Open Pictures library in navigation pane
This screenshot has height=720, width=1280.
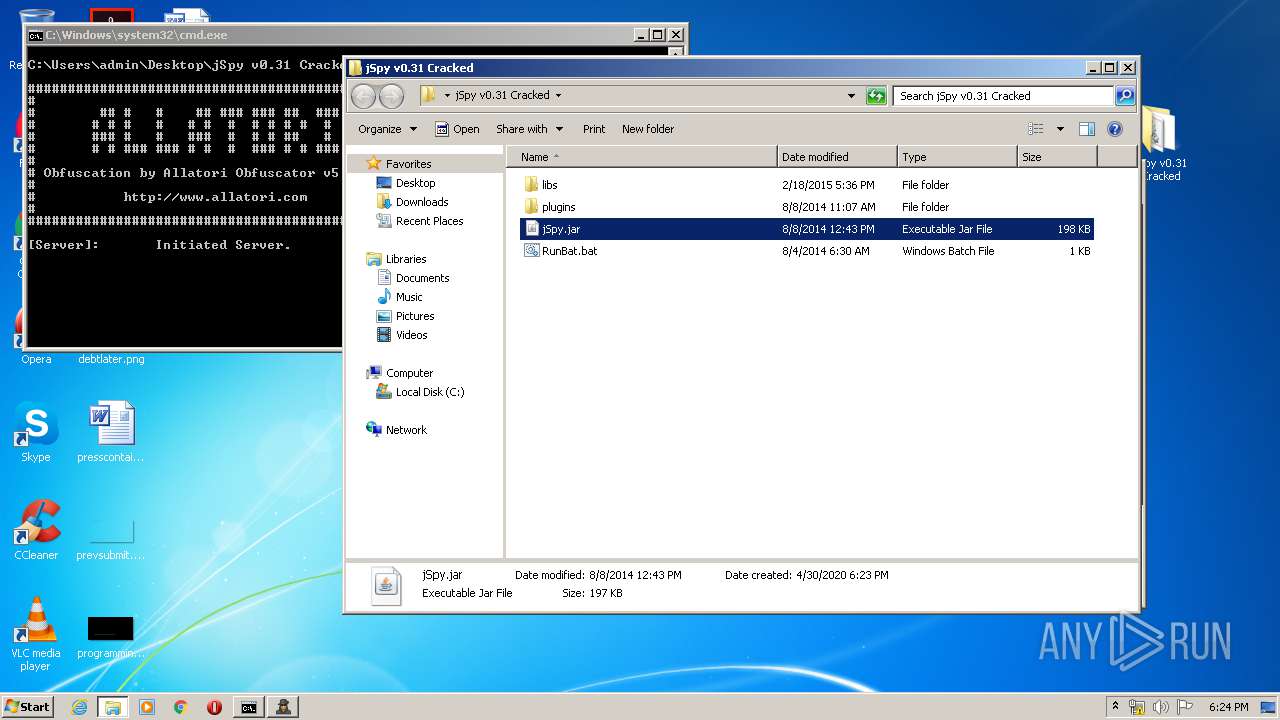[x=415, y=316]
